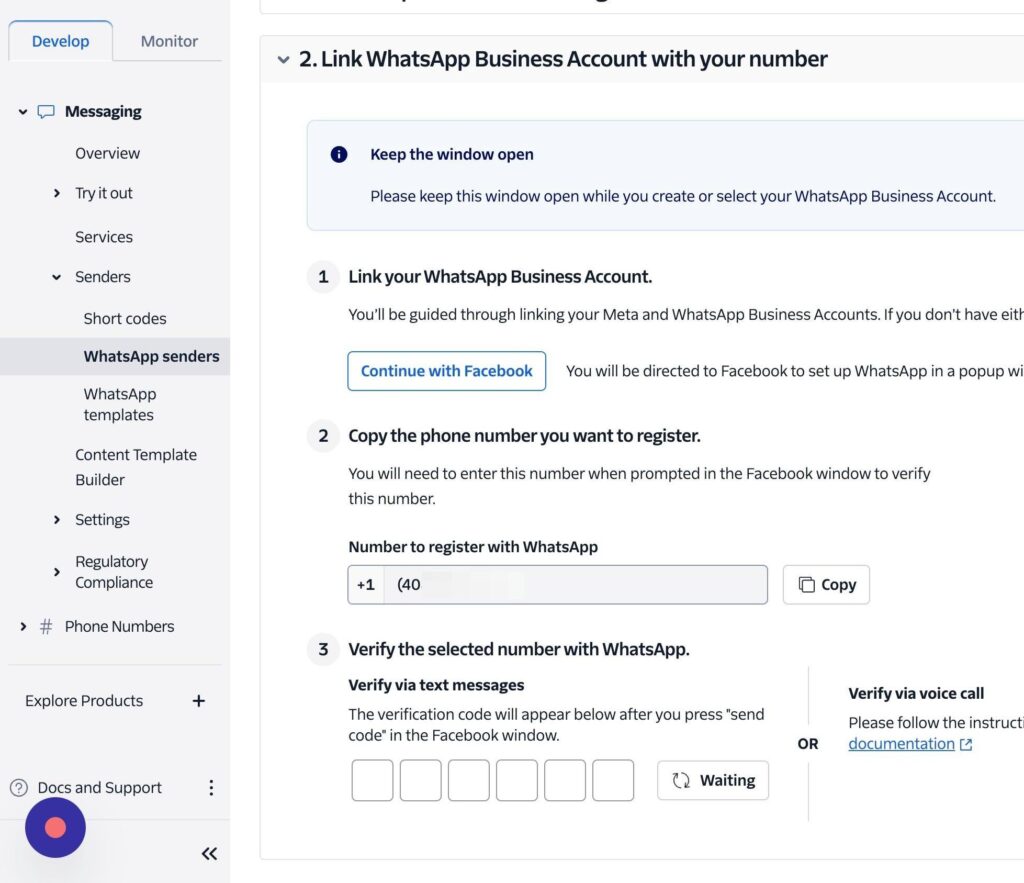
Task: Select the Develop tab
Action: pos(60,42)
